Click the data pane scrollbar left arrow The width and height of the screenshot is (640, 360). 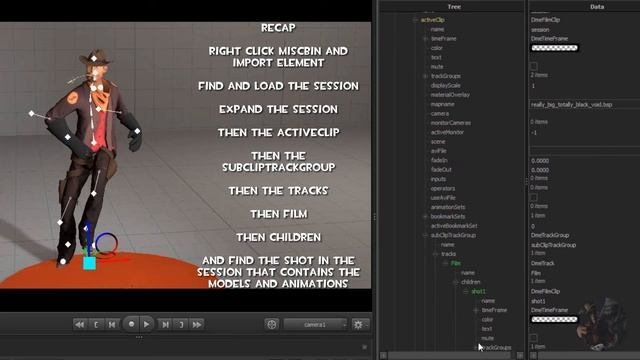[x=533, y=356]
